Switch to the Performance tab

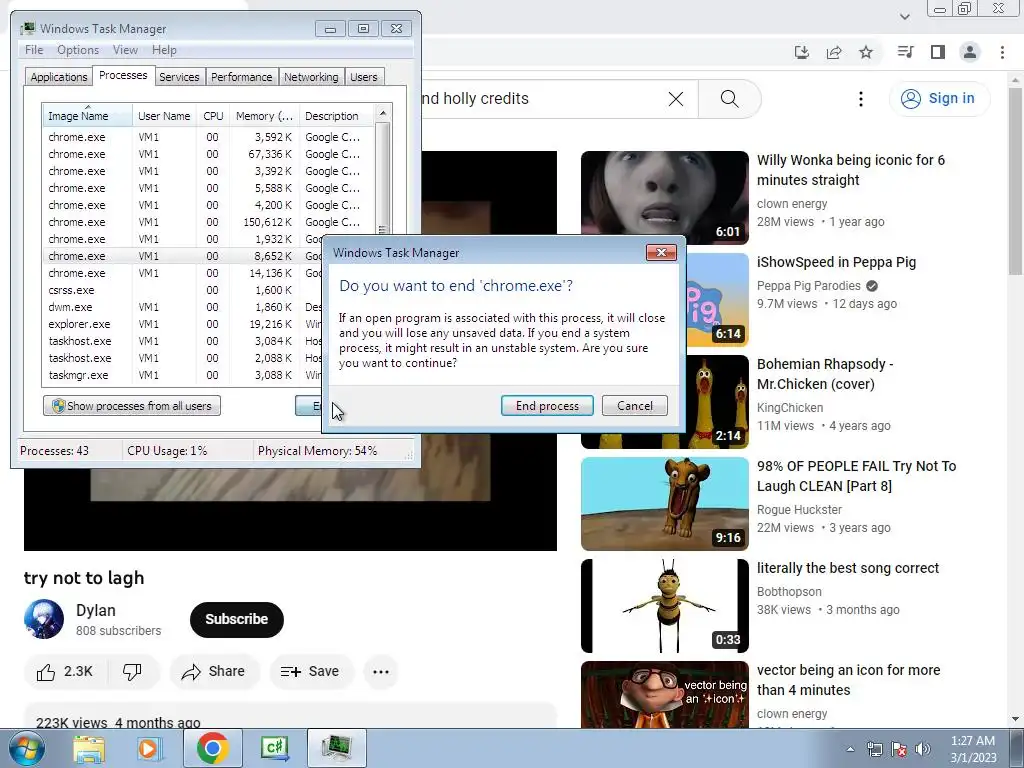pyautogui.click(x=242, y=77)
